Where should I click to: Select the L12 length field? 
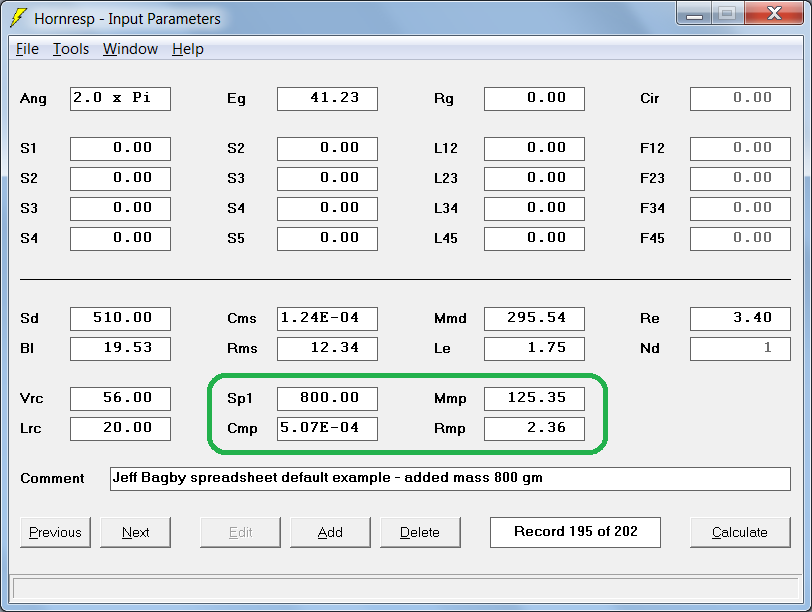(534, 149)
